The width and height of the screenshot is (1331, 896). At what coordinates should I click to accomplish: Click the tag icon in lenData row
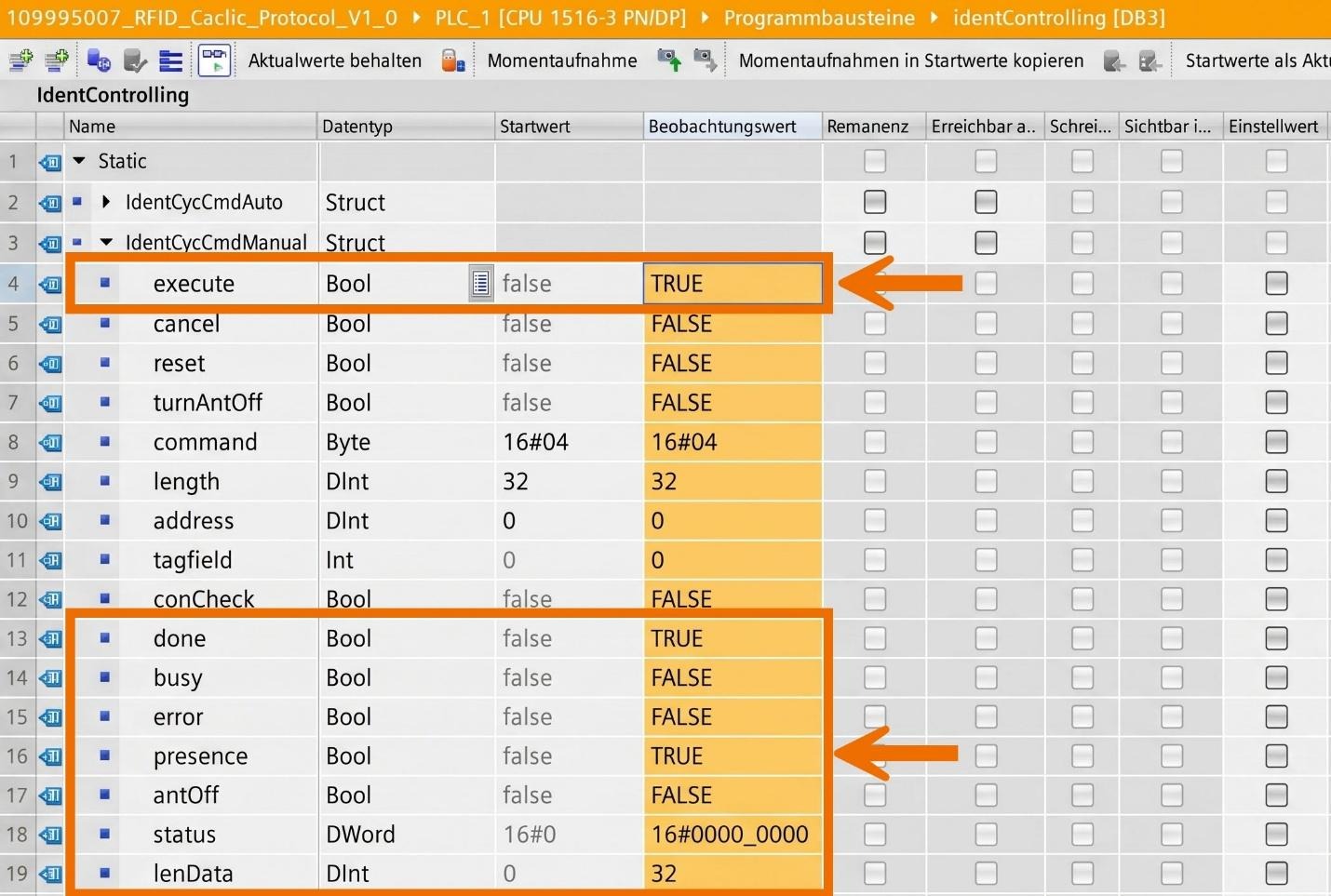point(50,874)
